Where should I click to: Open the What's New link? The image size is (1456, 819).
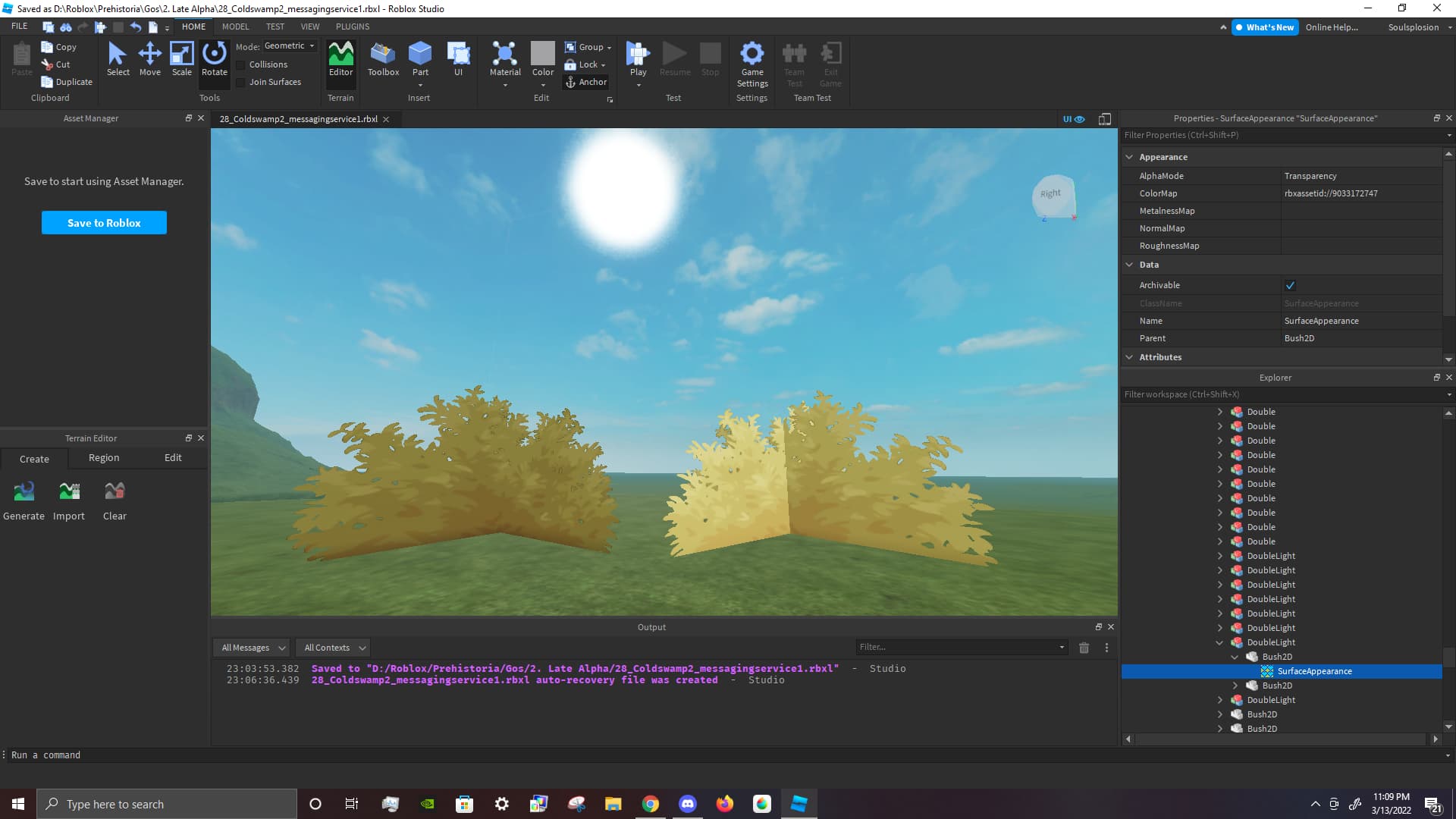click(x=1264, y=27)
